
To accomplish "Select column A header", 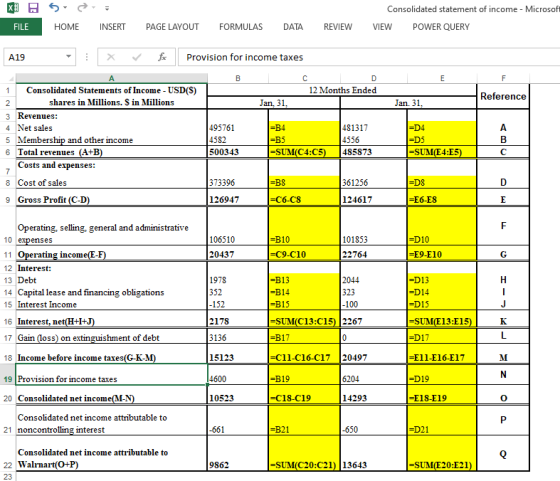I will (x=111, y=78).
